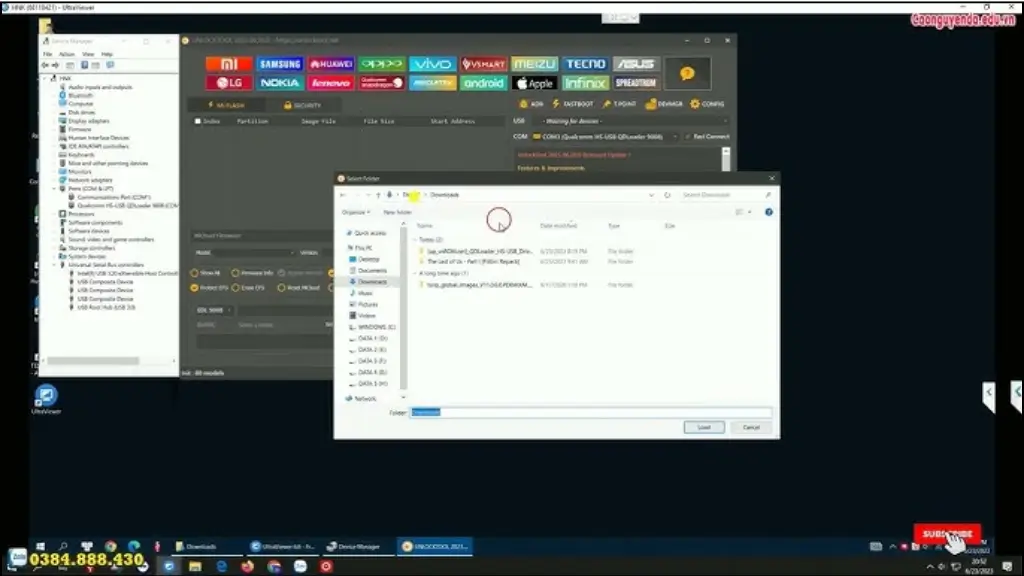The image size is (1024, 576).
Task: Open the Model dropdown in UnlockTool
Action: (255, 253)
